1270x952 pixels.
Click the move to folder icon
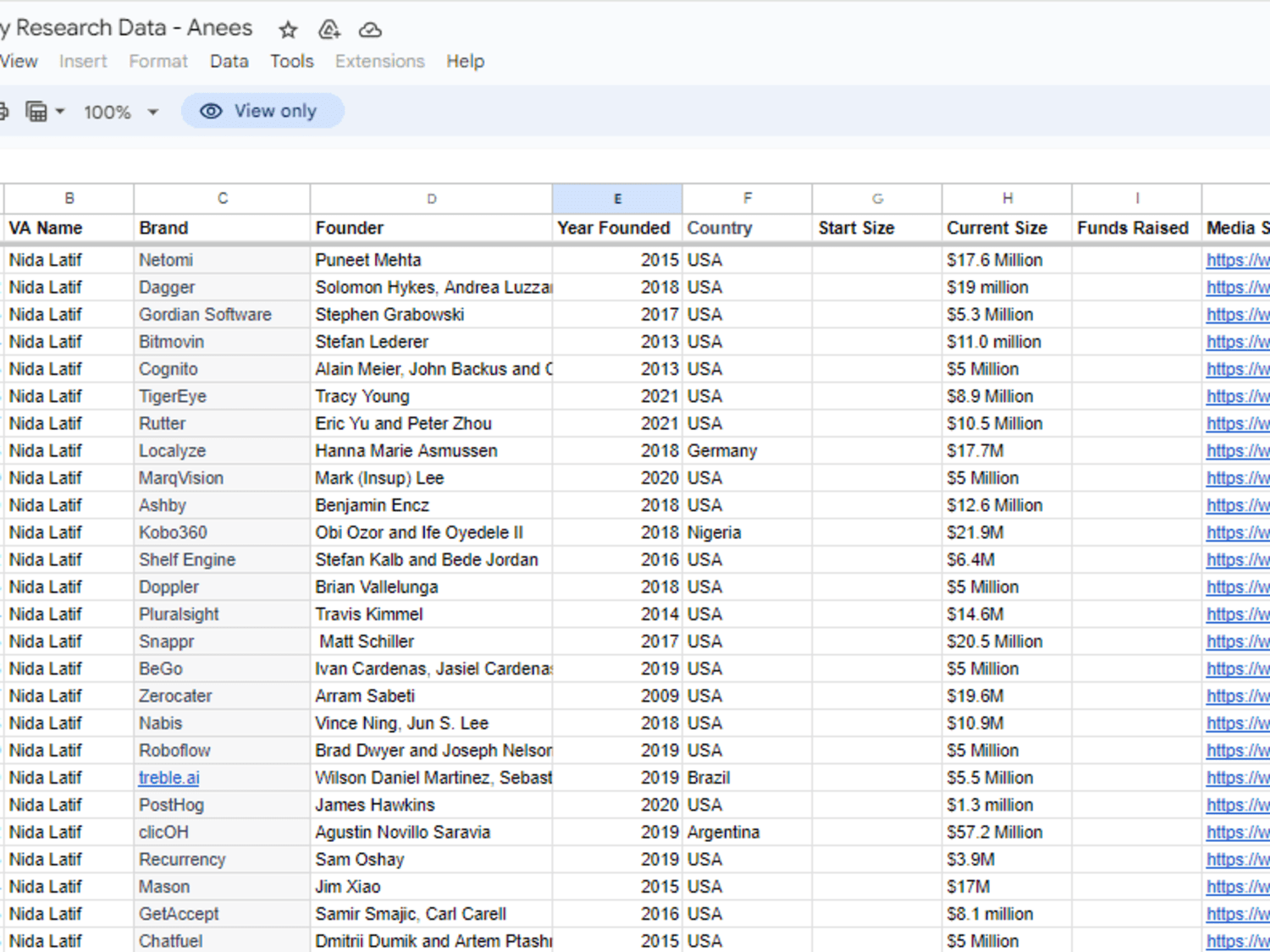329,30
